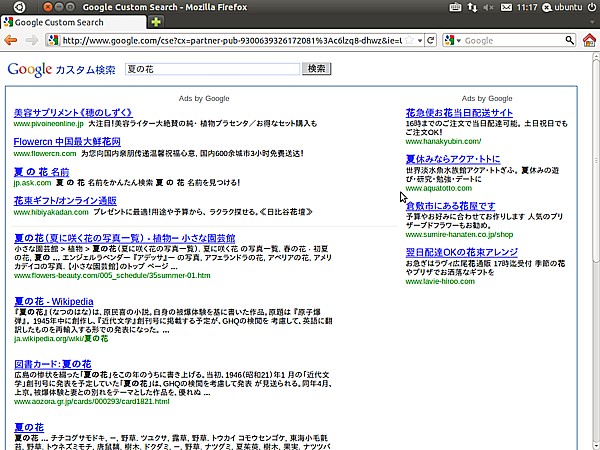Open the 翌日配達OKの花束アレンジ ad
The image size is (600, 450).
click(x=461, y=252)
